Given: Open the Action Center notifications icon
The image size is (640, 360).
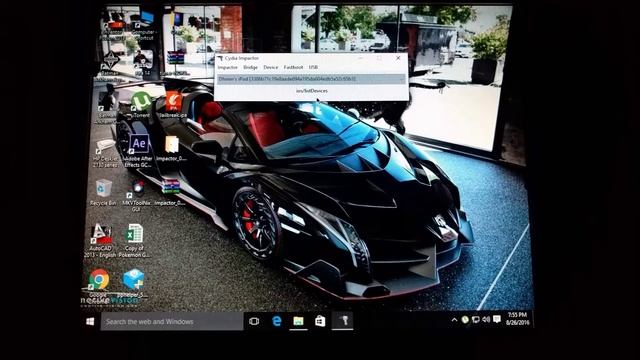Looking at the screenshot, I should coord(497,319).
